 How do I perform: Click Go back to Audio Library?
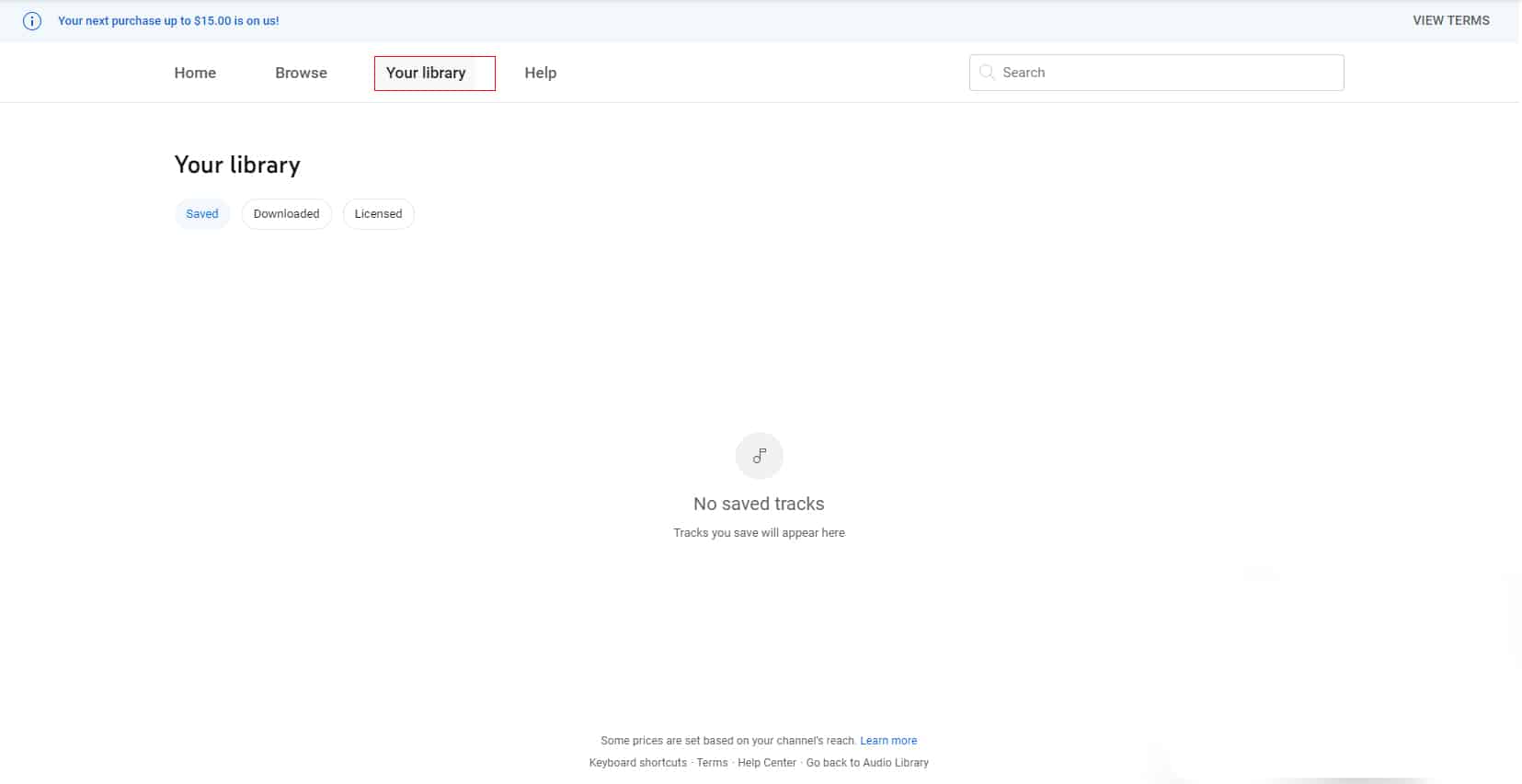(x=867, y=763)
